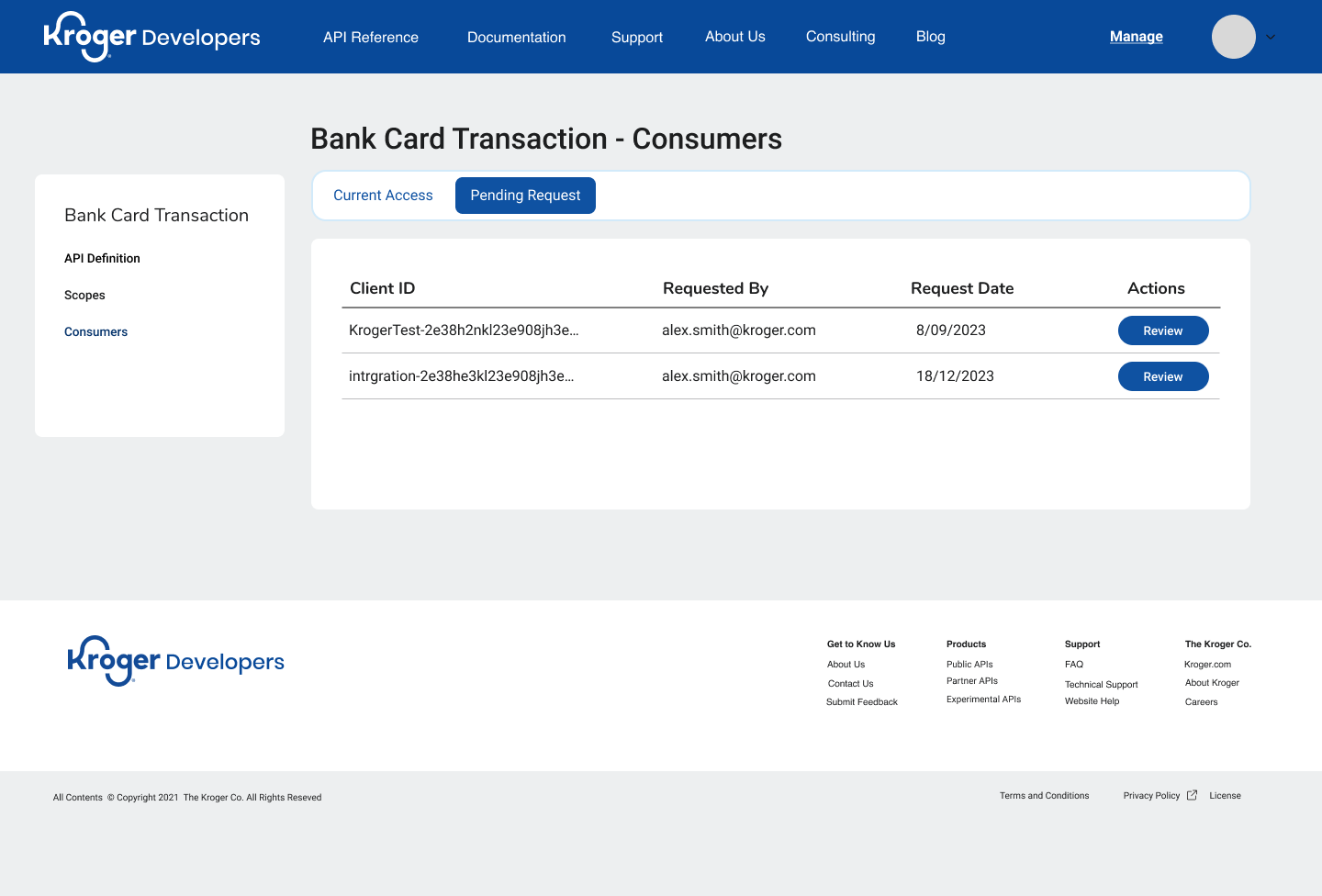Open footer About Us under Get to Know Us

[846, 665]
